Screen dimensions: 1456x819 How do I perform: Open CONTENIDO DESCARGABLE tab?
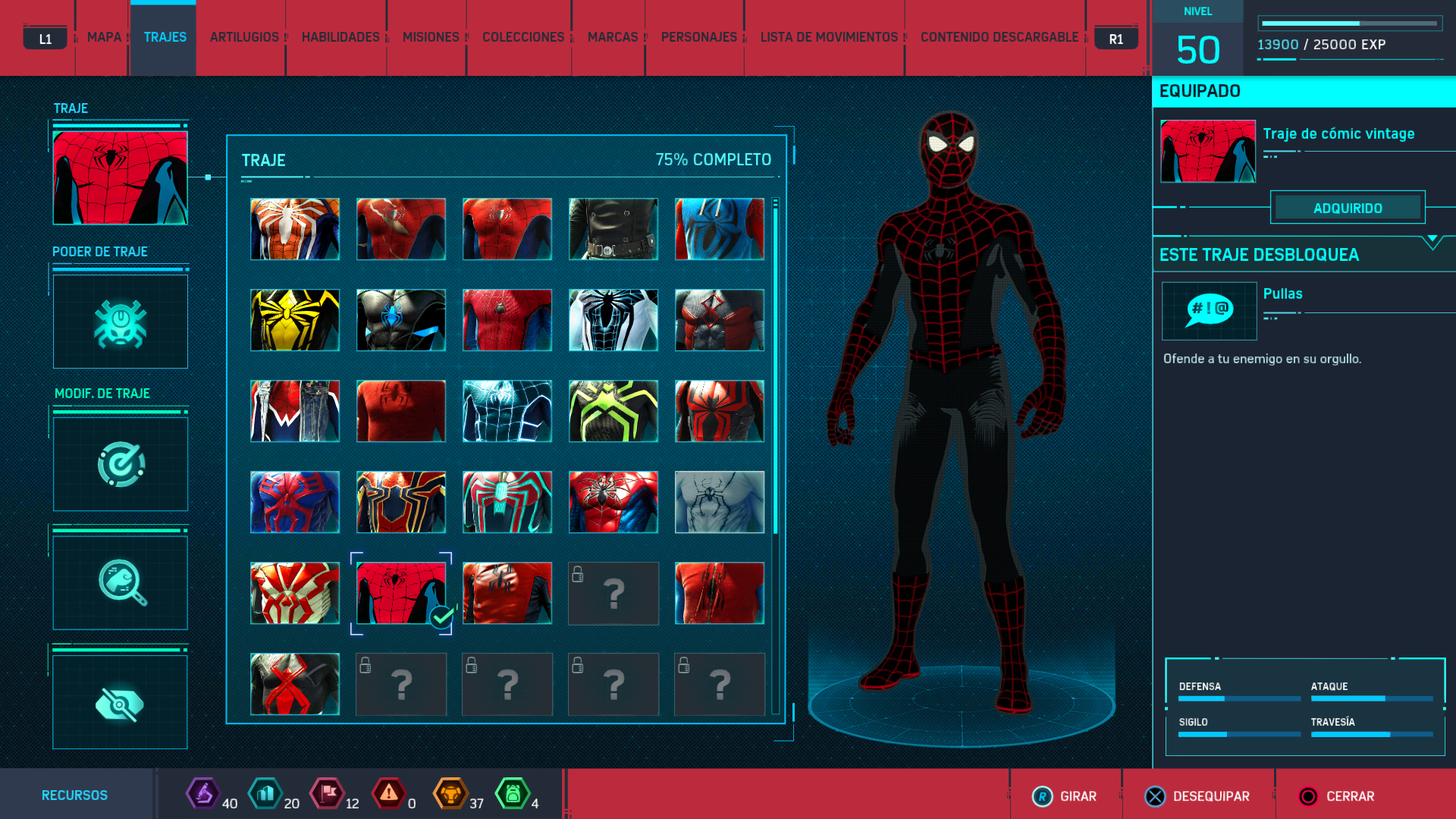click(999, 37)
